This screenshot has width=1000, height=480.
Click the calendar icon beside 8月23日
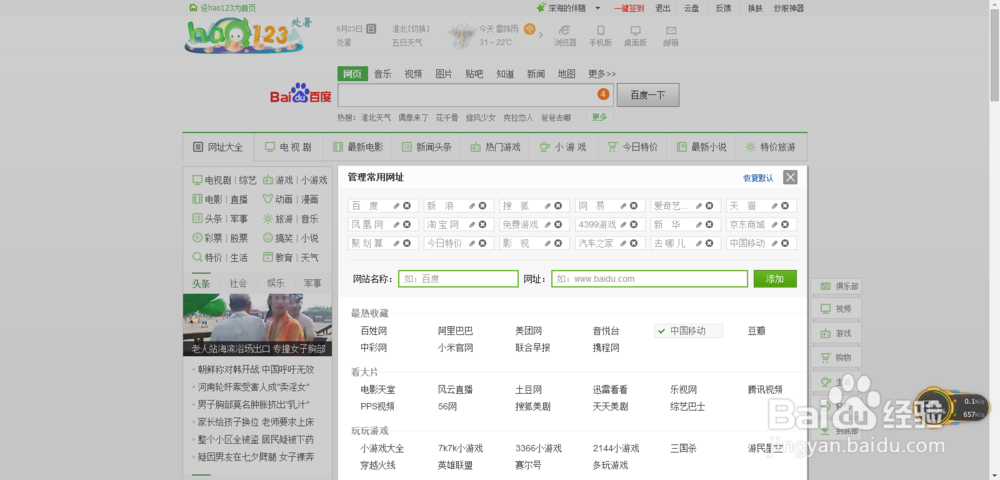point(371,29)
